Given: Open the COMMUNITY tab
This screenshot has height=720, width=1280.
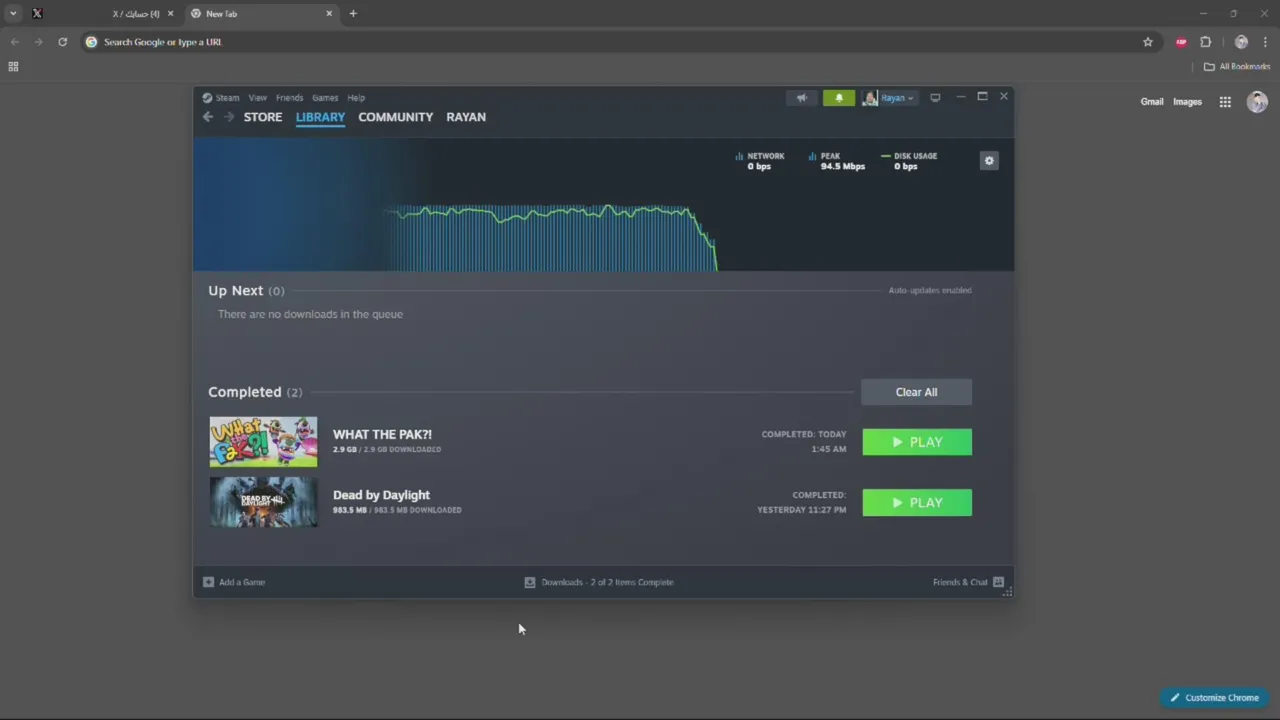Looking at the screenshot, I should pyautogui.click(x=396, y=117).
